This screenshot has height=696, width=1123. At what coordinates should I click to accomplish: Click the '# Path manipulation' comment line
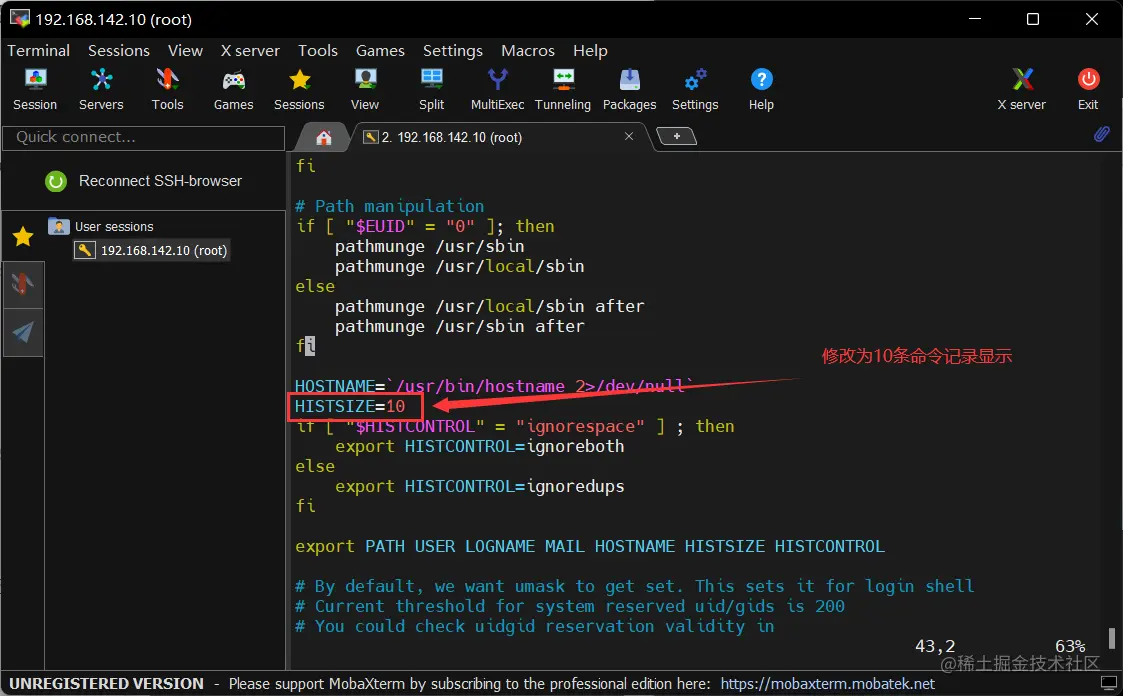tap(390, 206)
